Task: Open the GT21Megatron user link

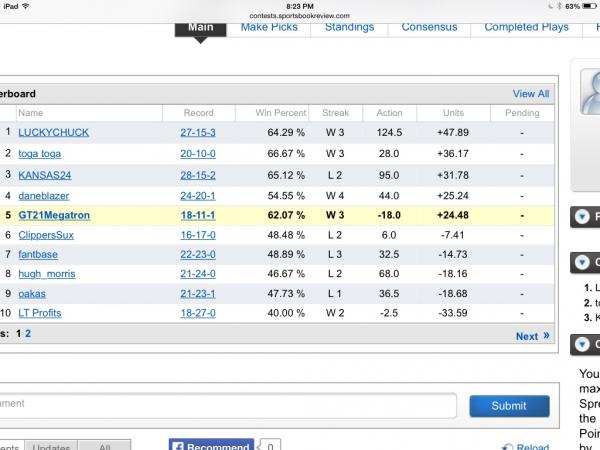Action: [x=55, y=214]
